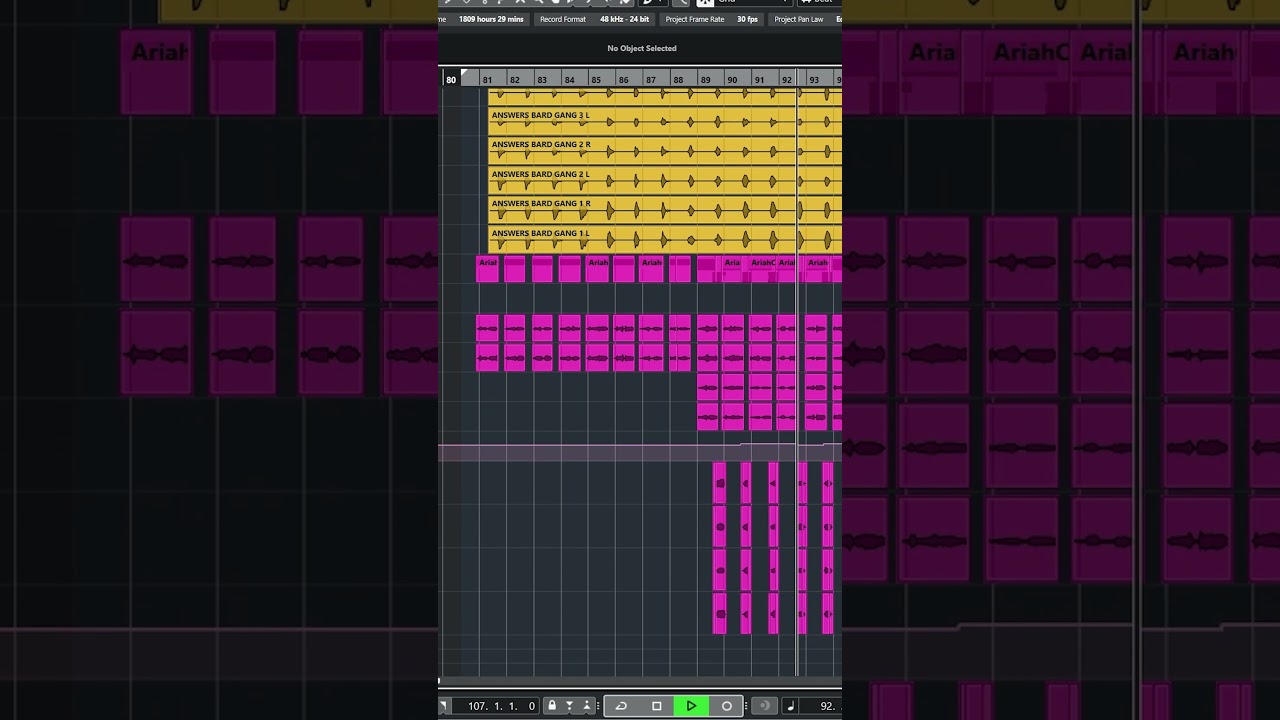Select the ANSWERS BARD GANG 1 L clip
Viewport: 1280px width, 720px height.
tap(665, 240)
